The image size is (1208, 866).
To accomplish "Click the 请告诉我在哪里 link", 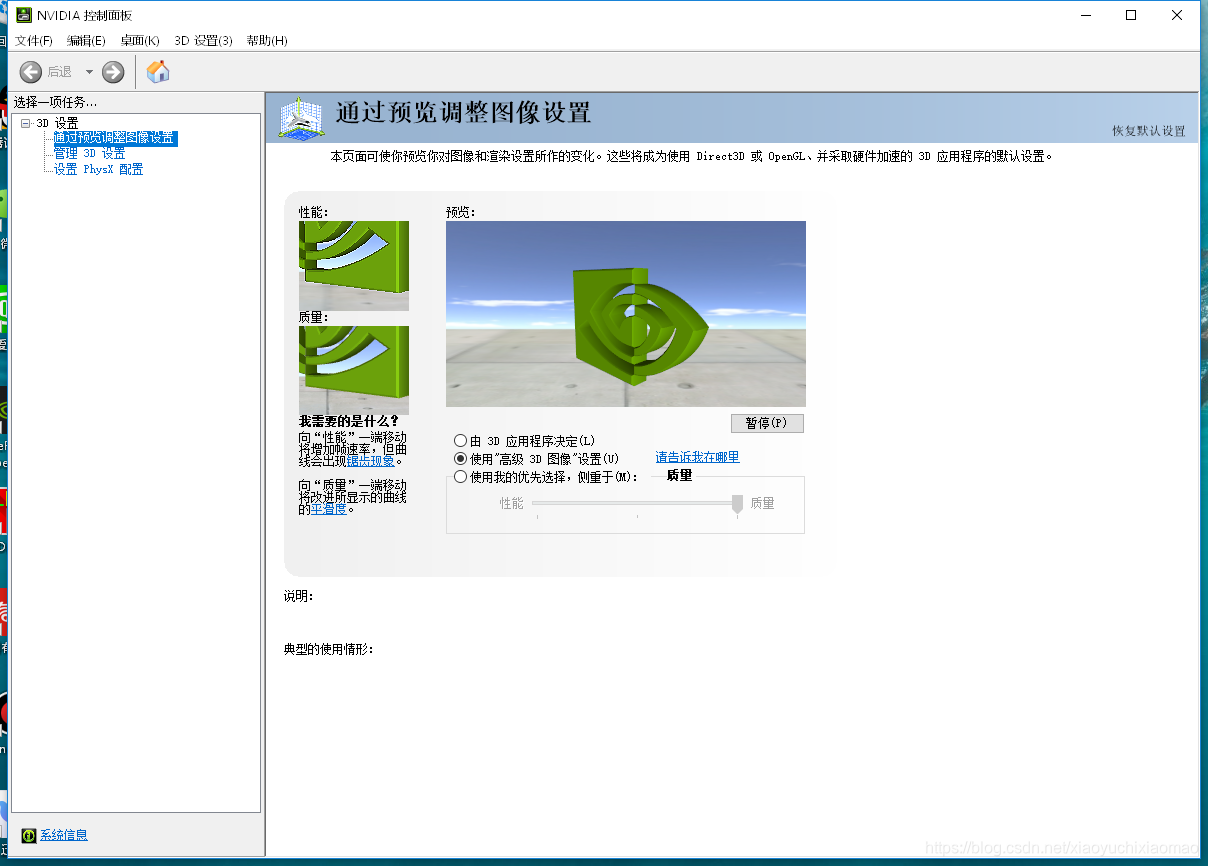I will pyautogui.click(x=697, y=457).
